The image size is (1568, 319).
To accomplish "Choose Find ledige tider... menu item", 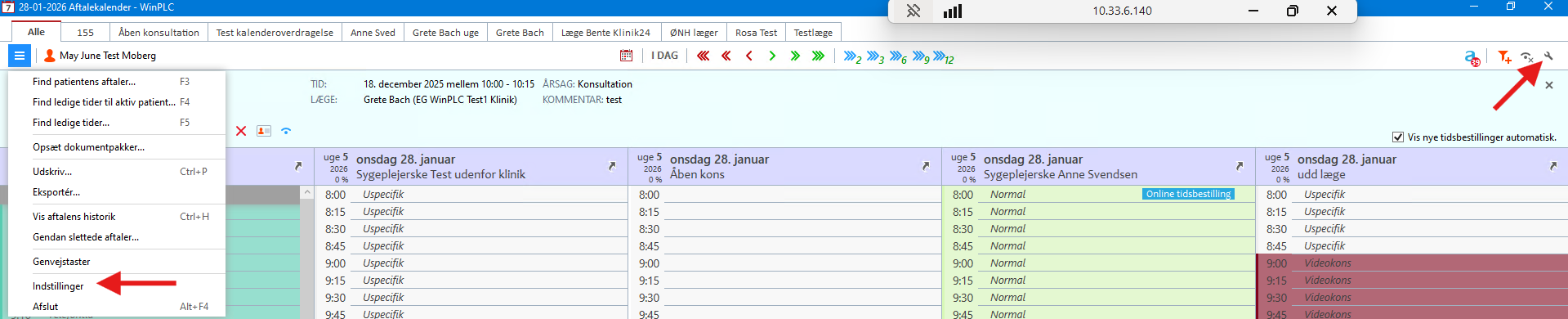I will 117,123.
